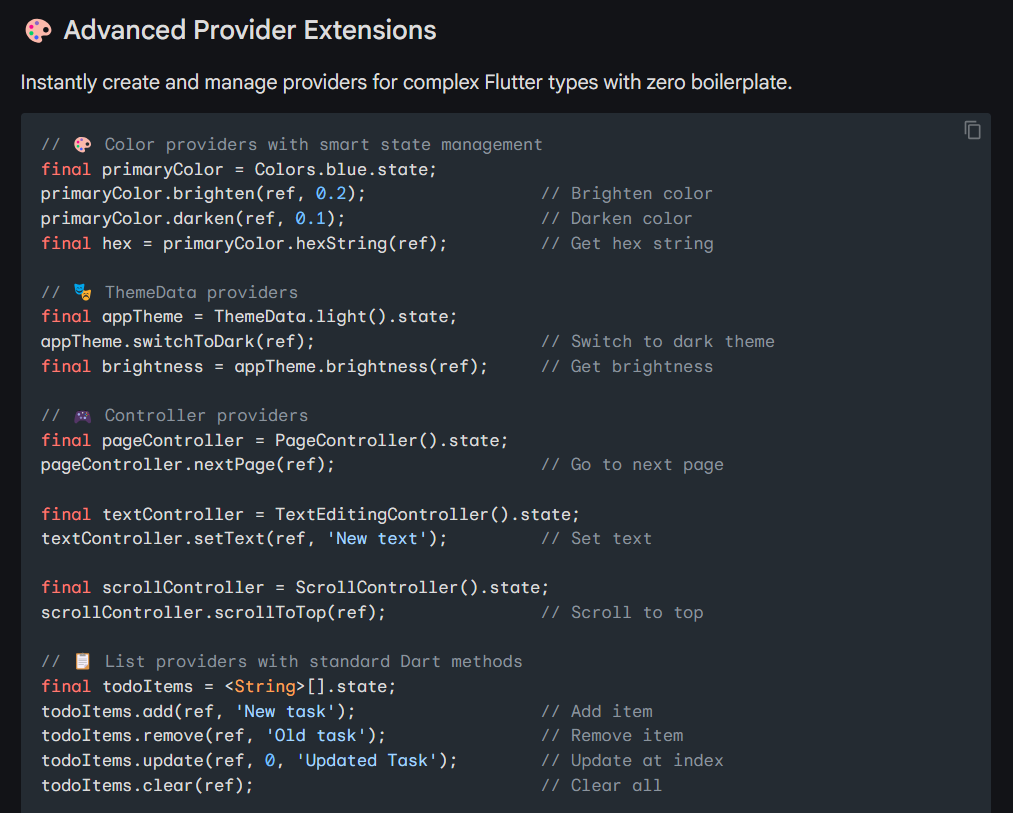Click the Advanced Provider Extensions heading
This screenshot has height=813, width=1013.
(x=250, y=30)
